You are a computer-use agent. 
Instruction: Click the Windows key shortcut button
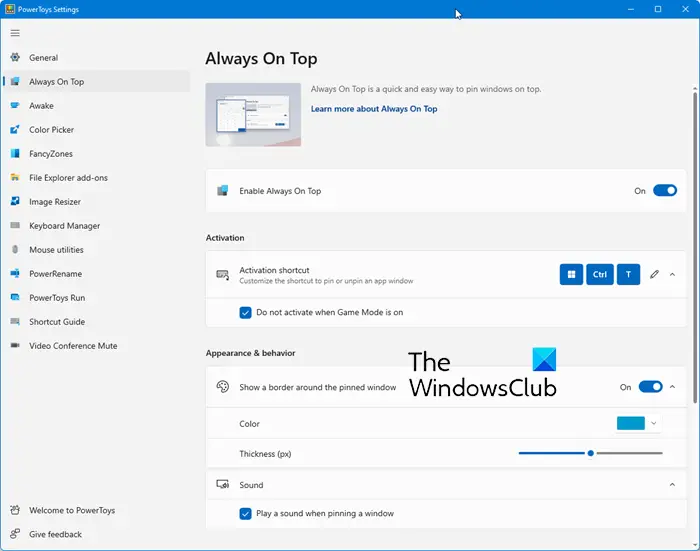click(x=571, y=274)
